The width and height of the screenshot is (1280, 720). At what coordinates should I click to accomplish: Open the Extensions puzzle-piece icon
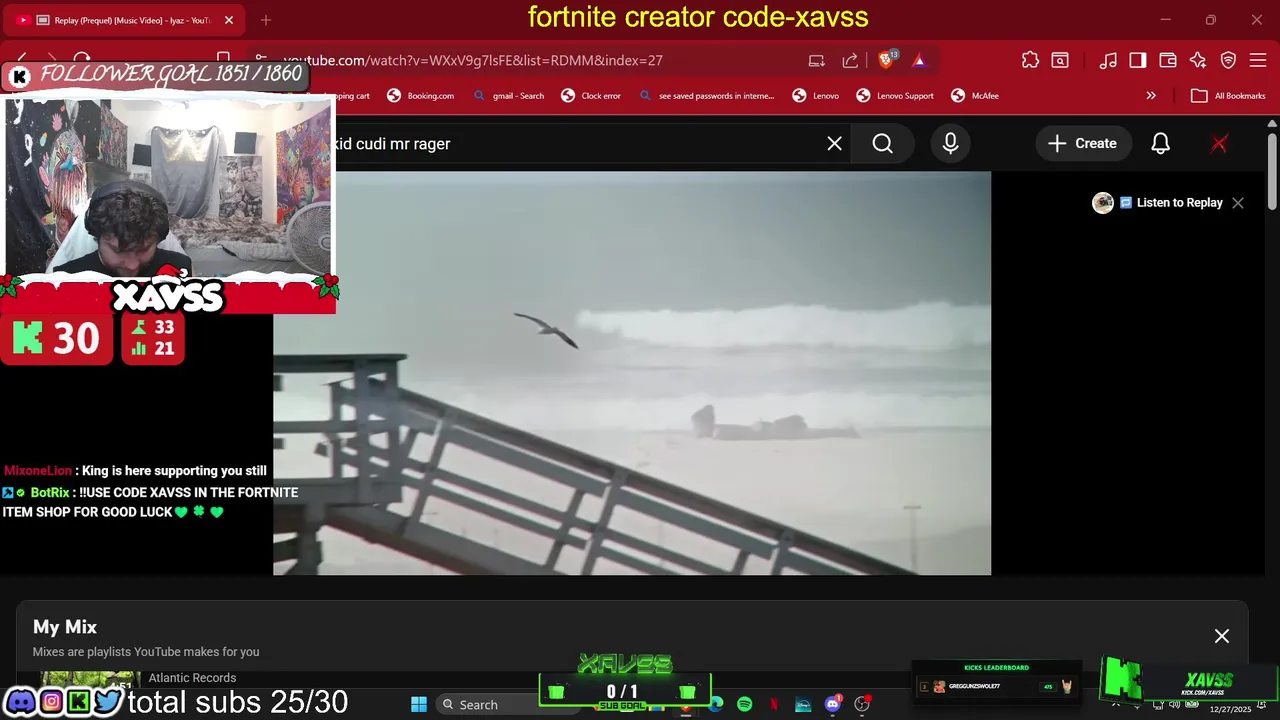pyautogui.click(x=1030, y=60)
